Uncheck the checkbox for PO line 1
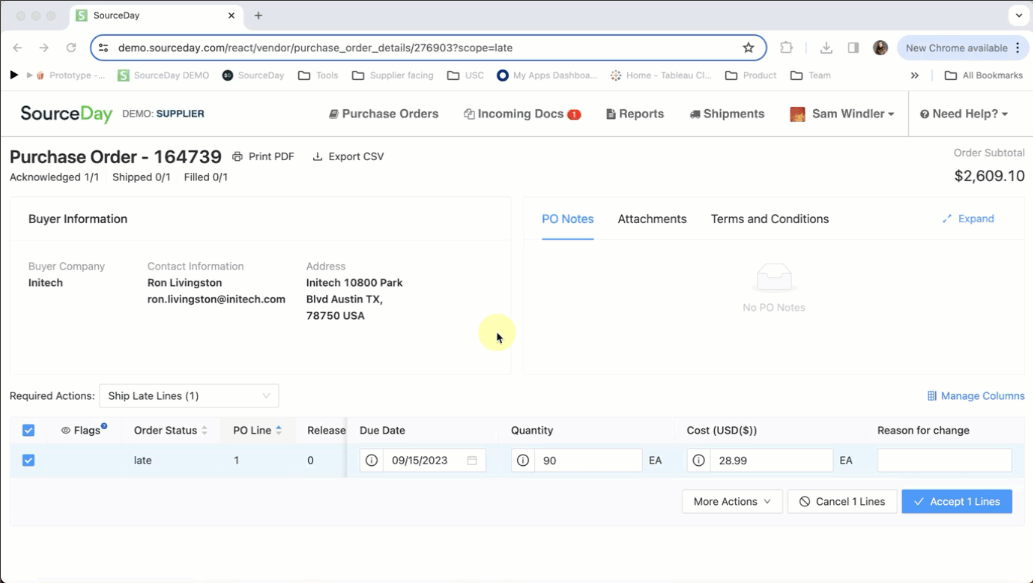Viewport: 1033px width, 583px height. pos(28,460)
